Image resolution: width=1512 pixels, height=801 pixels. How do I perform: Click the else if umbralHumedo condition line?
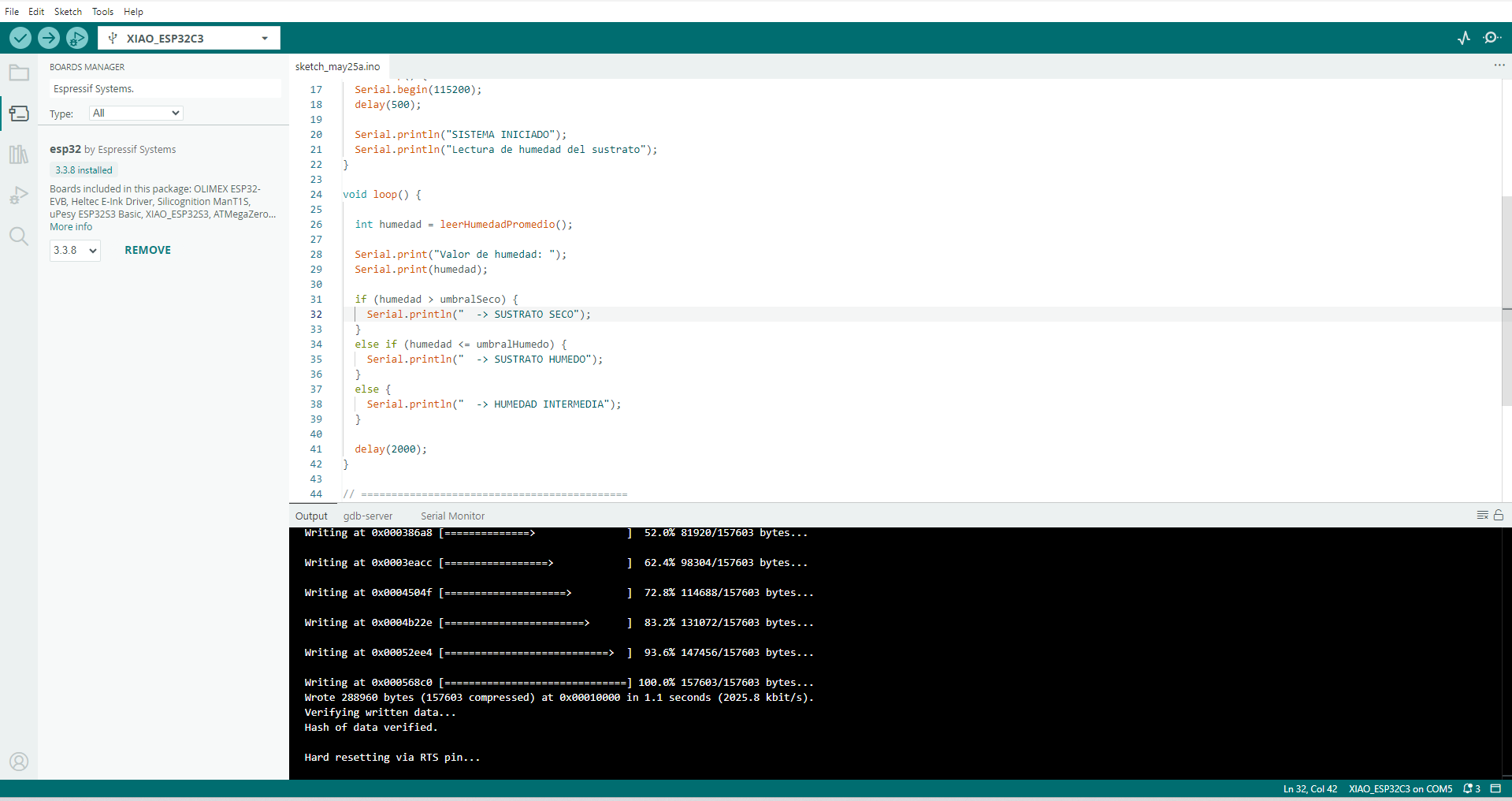pos(461,344)
